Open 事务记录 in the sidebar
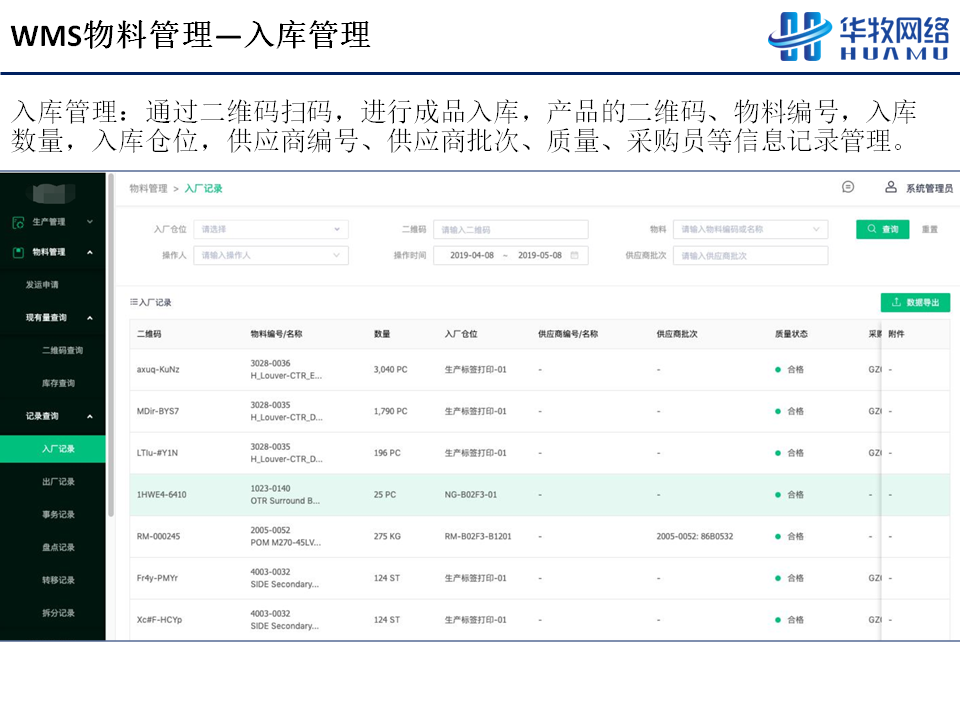Screen dimensions: 960x720 58,514
